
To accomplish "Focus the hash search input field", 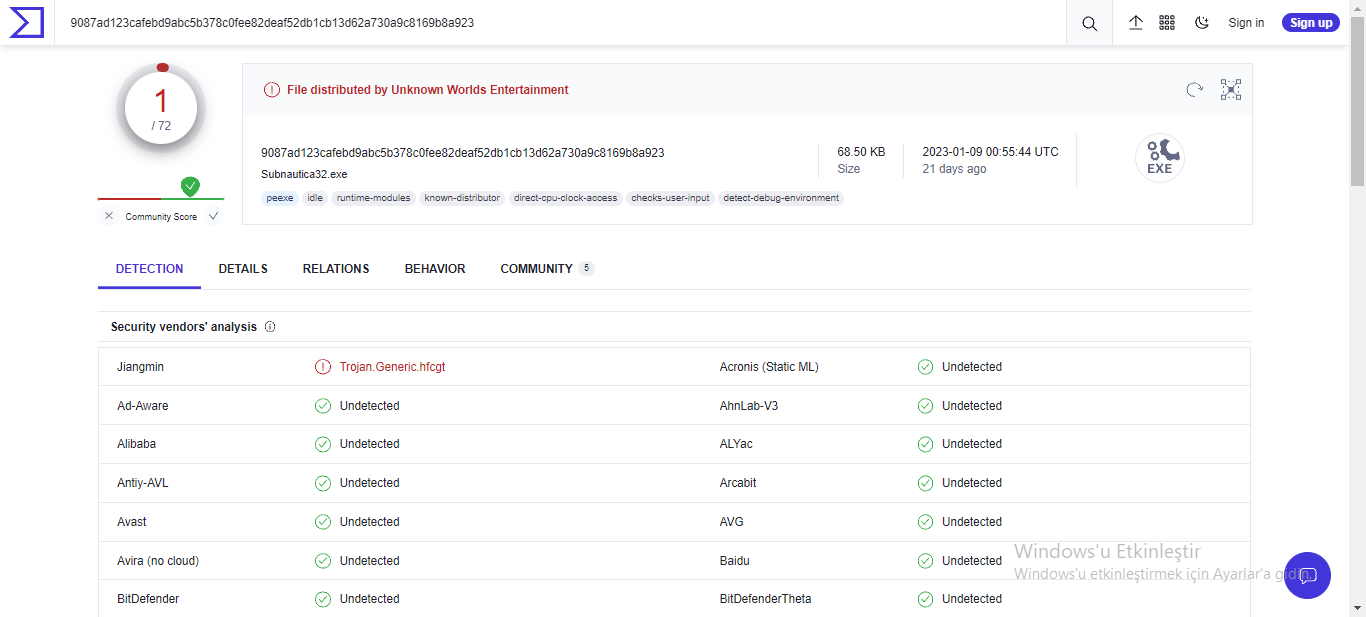I will coord(560,23).
